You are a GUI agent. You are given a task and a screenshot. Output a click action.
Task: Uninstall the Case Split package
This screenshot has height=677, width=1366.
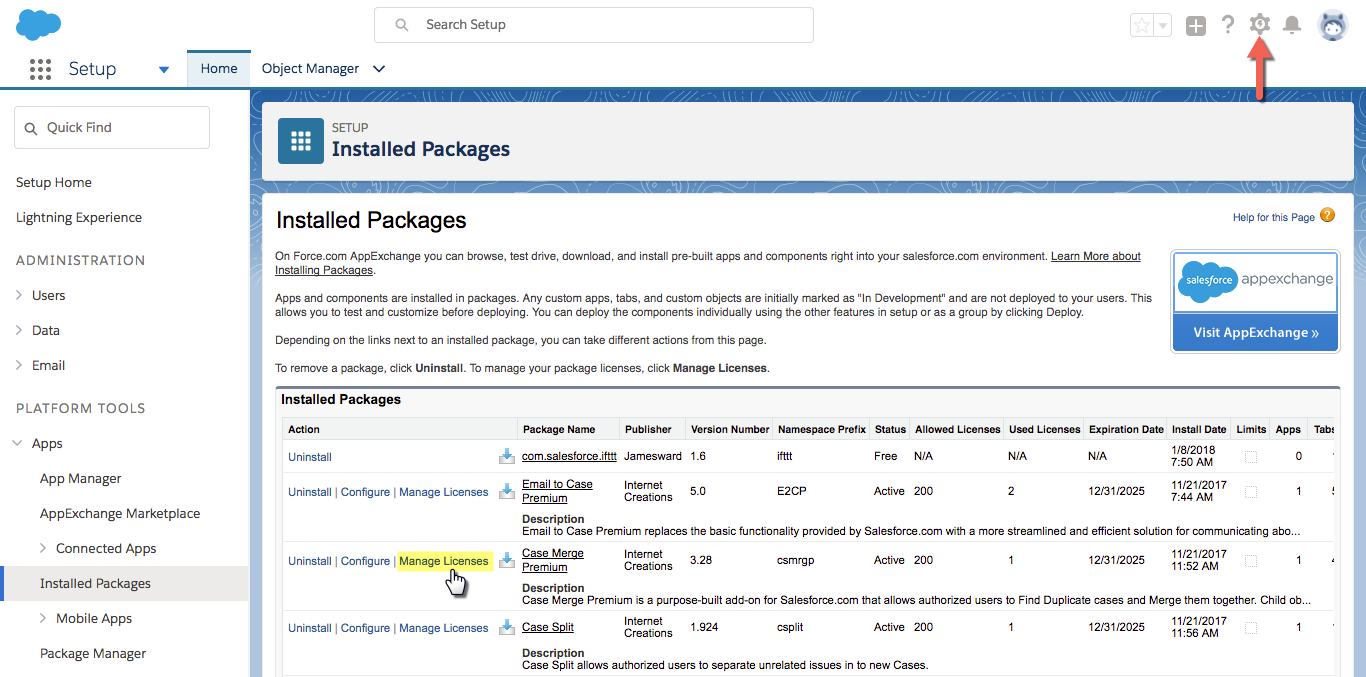310,627
